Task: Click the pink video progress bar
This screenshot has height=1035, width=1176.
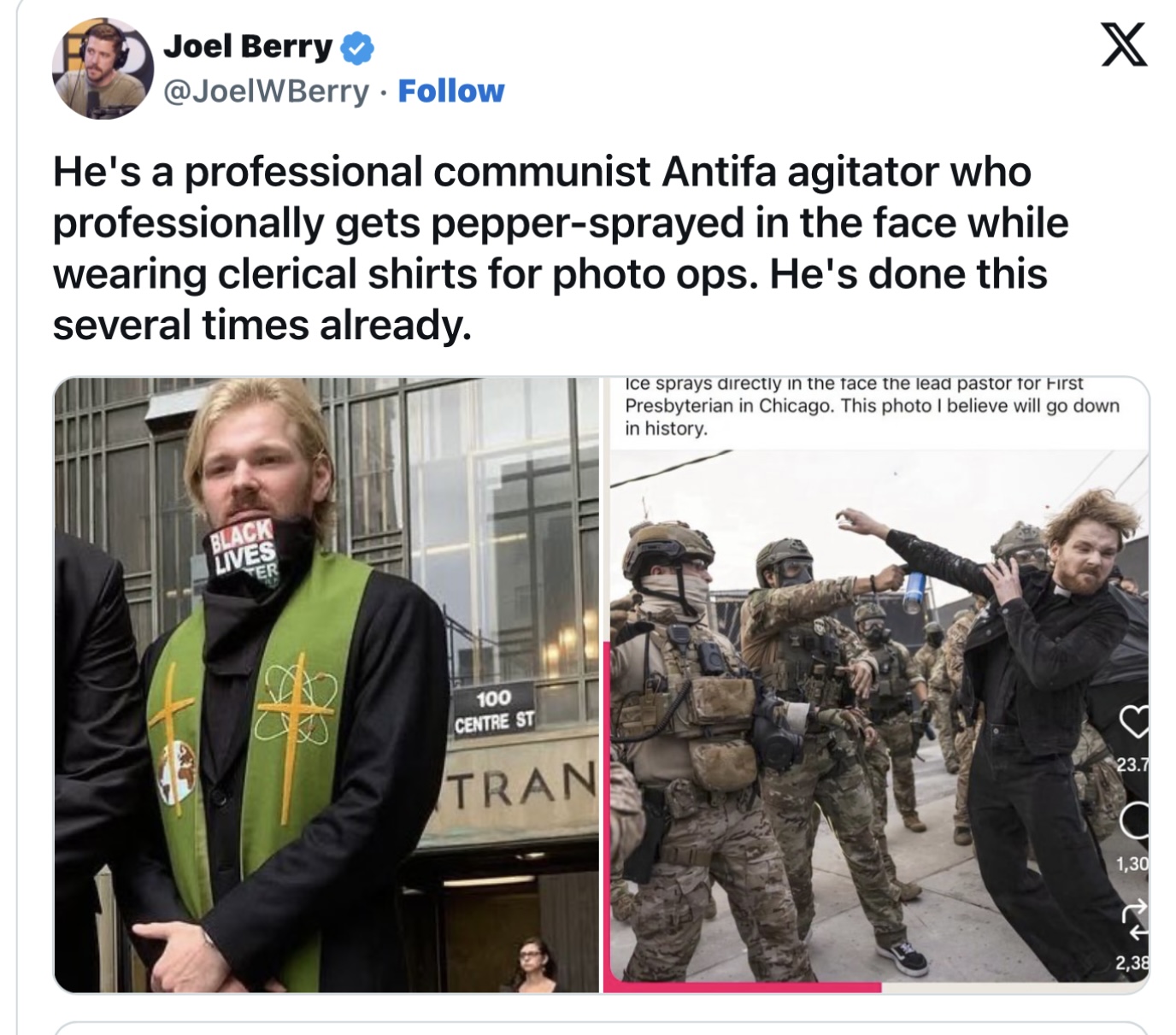Action: tap(743, 987)
